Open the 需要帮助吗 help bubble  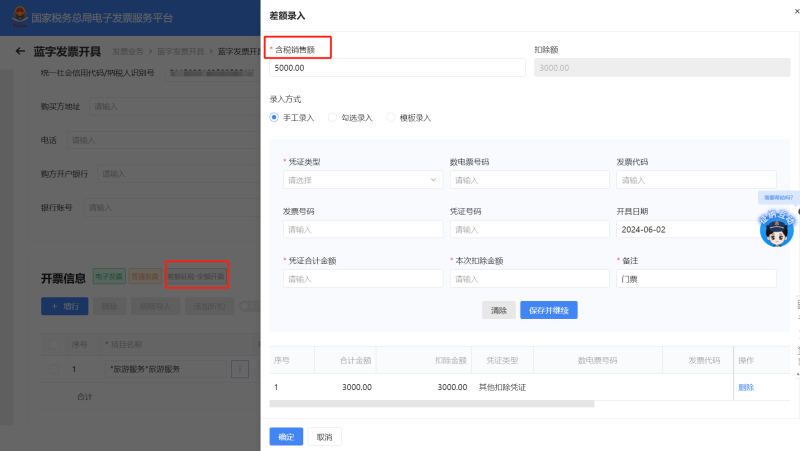[777, 198]
